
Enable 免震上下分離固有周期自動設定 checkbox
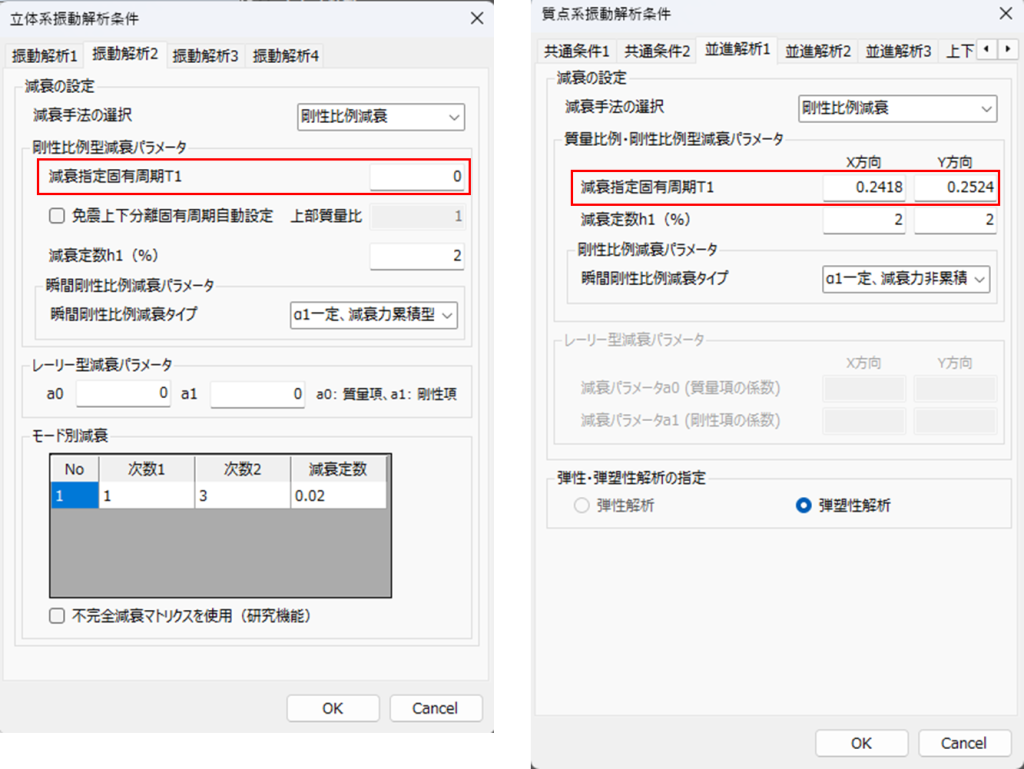click(x=58, y=215)
